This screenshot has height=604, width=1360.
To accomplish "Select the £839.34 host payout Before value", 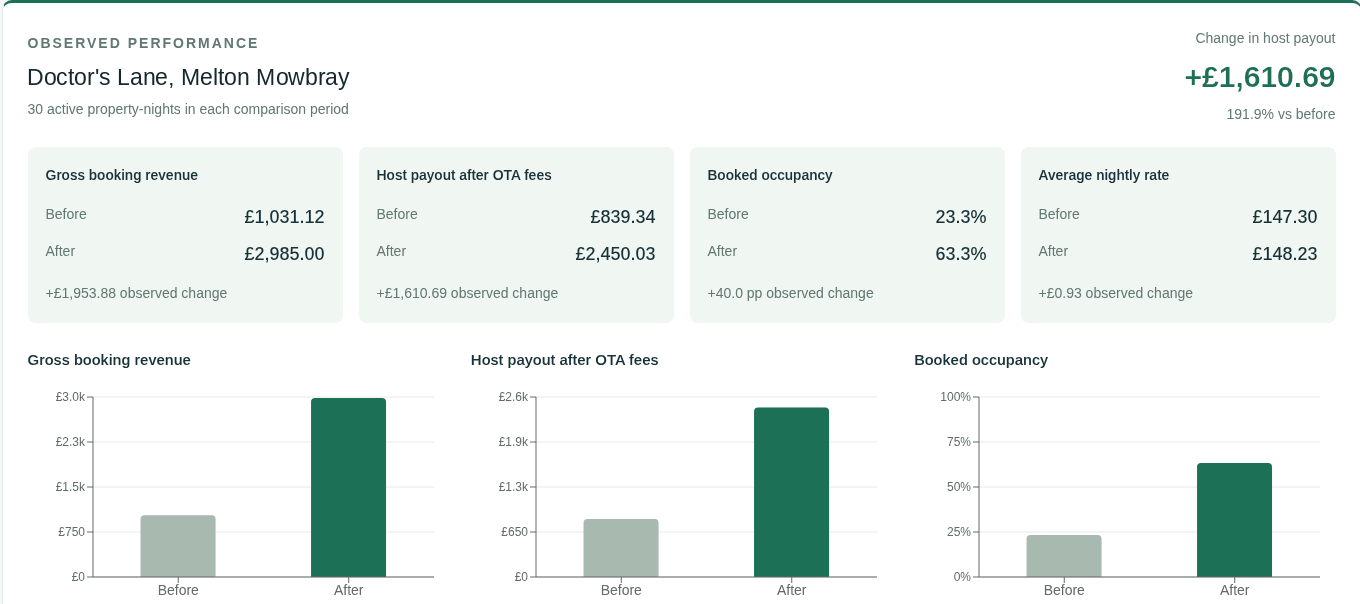I will [623, 217].
